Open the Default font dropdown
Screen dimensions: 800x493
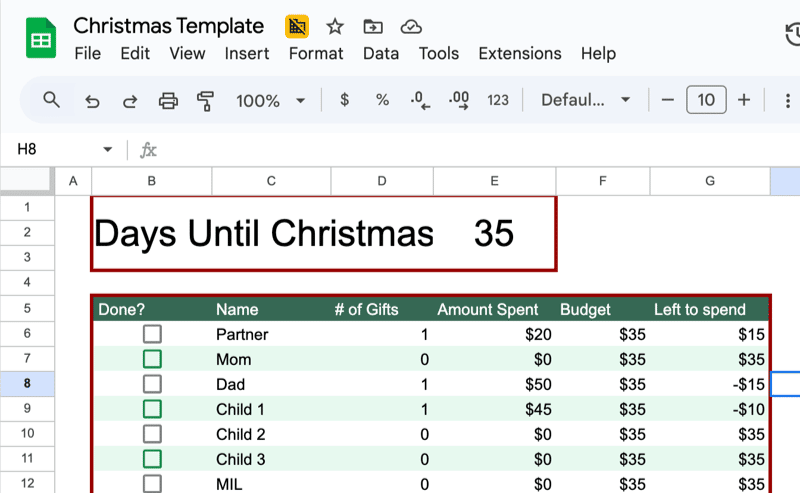coord(585,100)
